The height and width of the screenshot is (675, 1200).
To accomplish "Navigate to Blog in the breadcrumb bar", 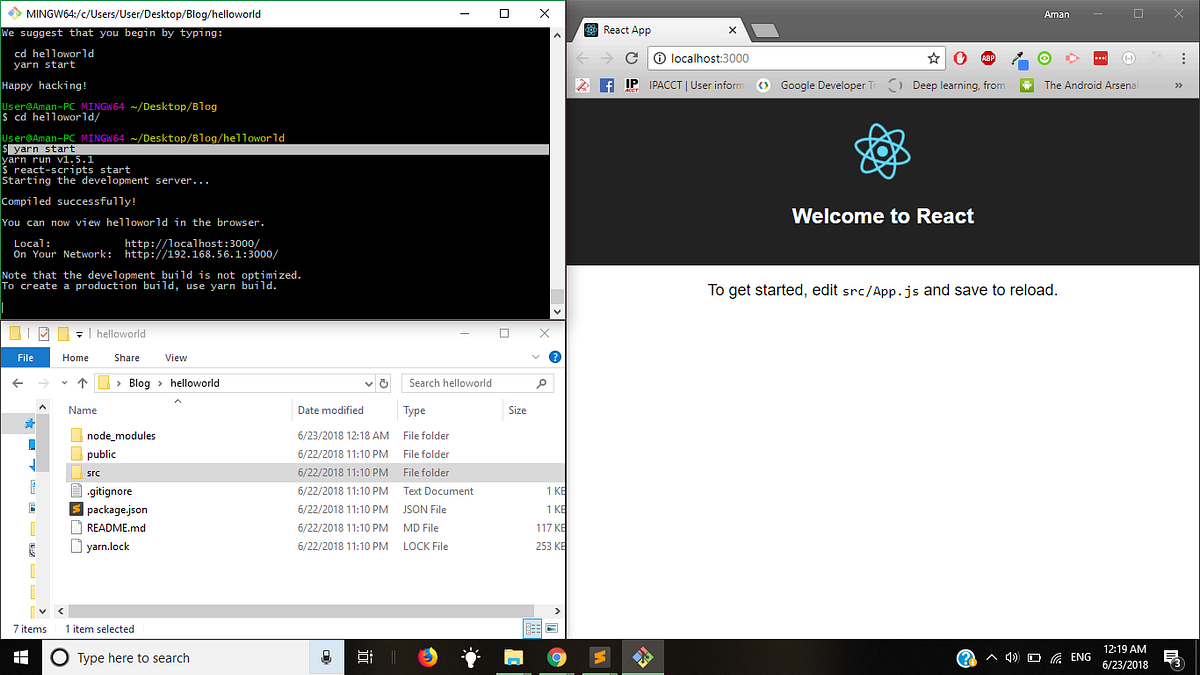I will tap(139, 382).
